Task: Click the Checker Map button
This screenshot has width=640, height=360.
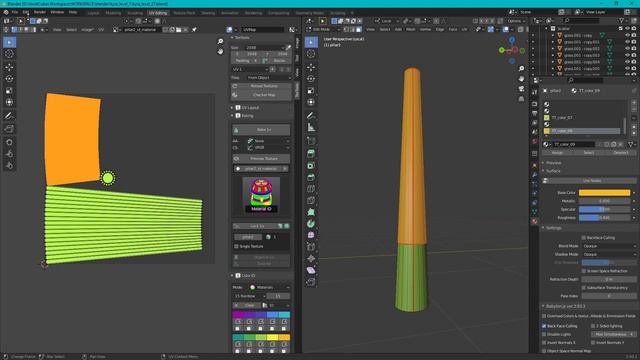Action: click(261, 95)
